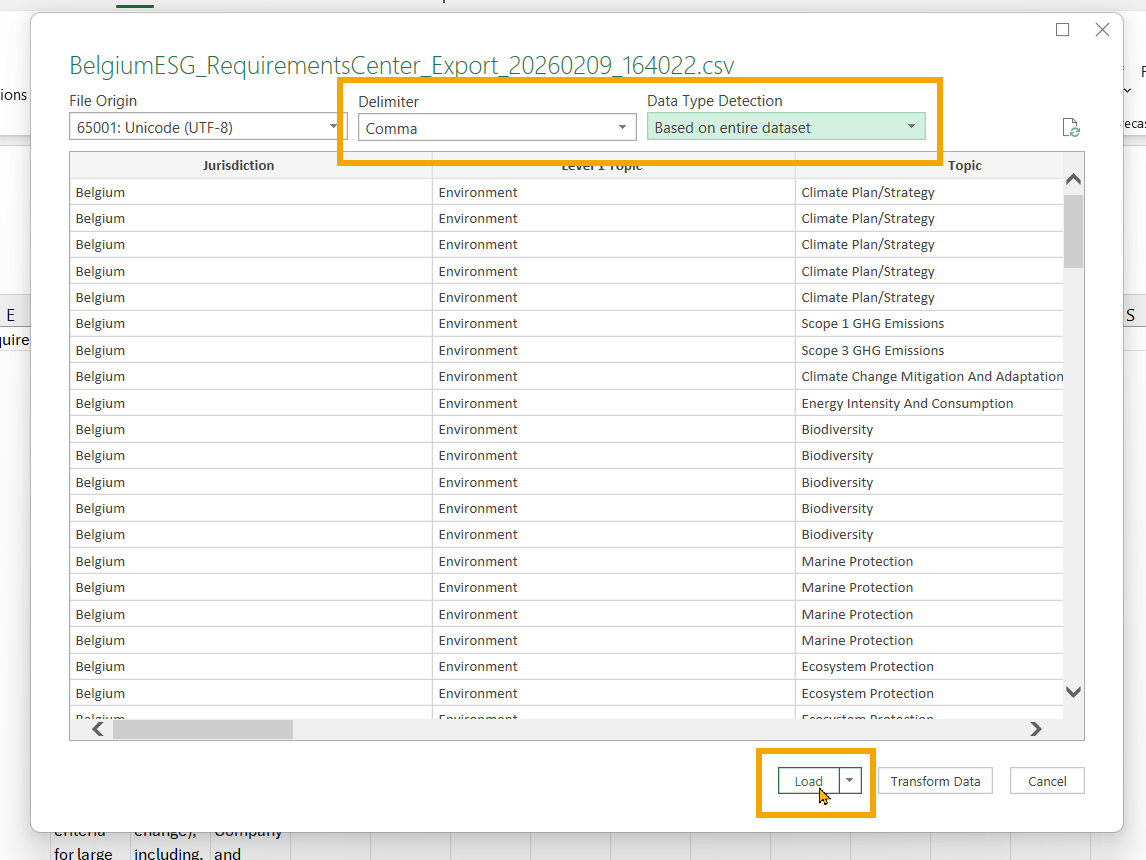The width and height of the screenshot is (1146, 860).
Task: Open the Load button dropdown arrow
Action: pos(850,781)
